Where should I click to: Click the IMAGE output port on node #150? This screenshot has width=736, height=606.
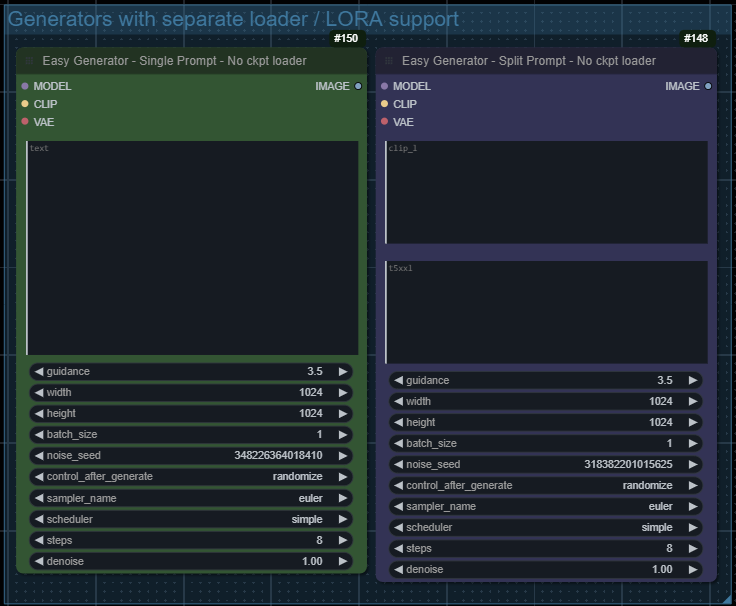coord(358,86)
